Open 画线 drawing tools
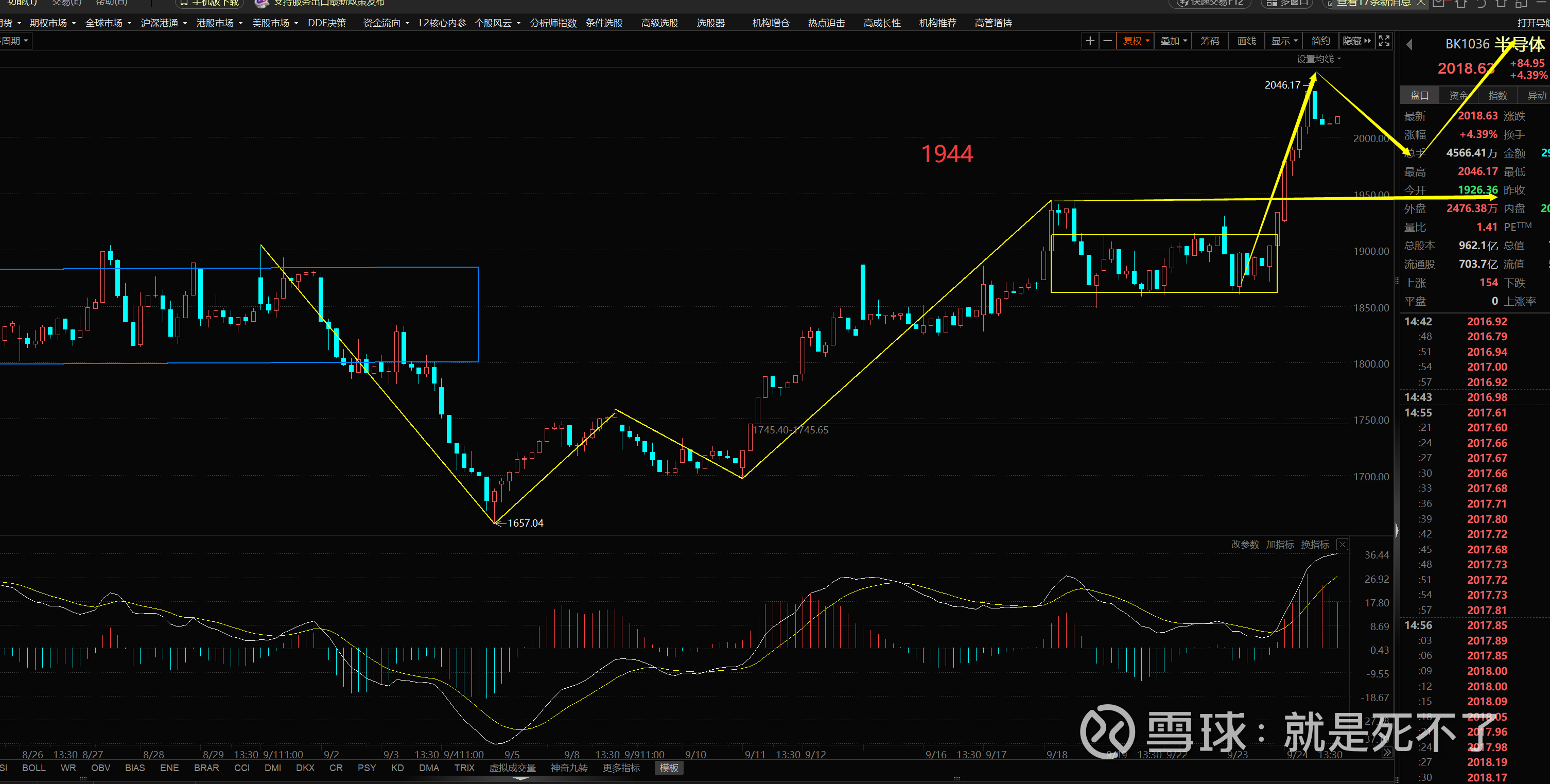Image resolution: width=1550 pixels, height=784 pixels. click(x=1246, y=41)
